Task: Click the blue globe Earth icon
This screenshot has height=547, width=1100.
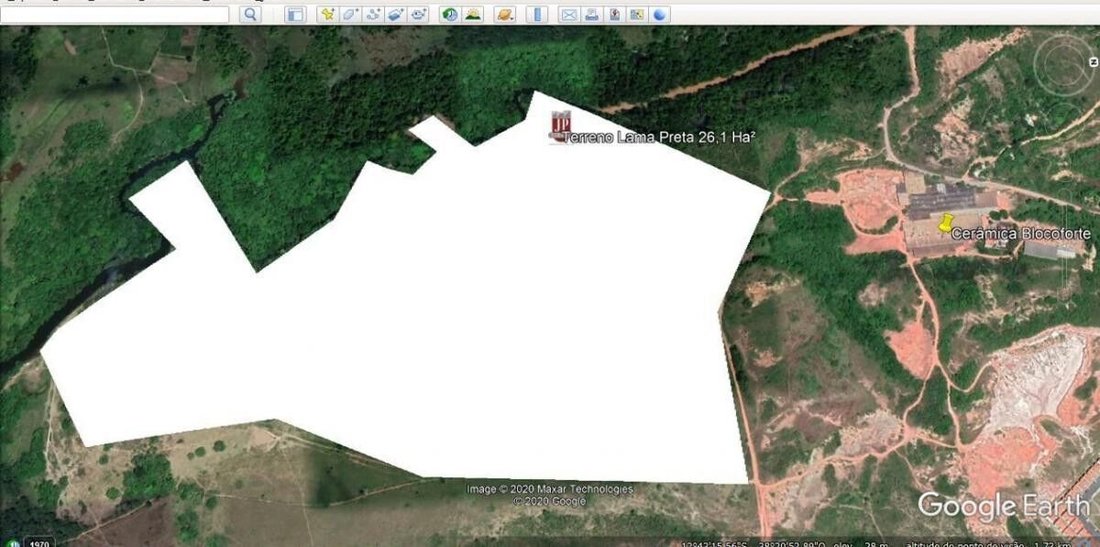Action: 659,14
